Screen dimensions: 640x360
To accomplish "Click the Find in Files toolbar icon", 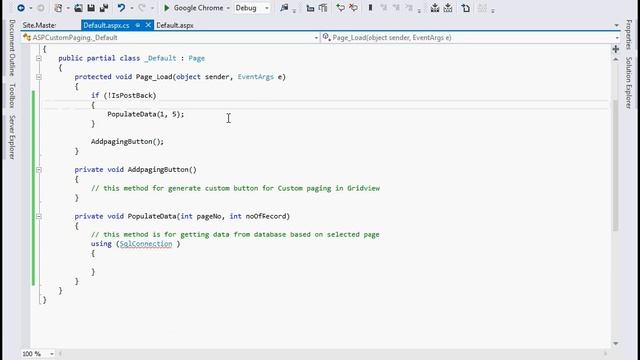I will 284,8.
